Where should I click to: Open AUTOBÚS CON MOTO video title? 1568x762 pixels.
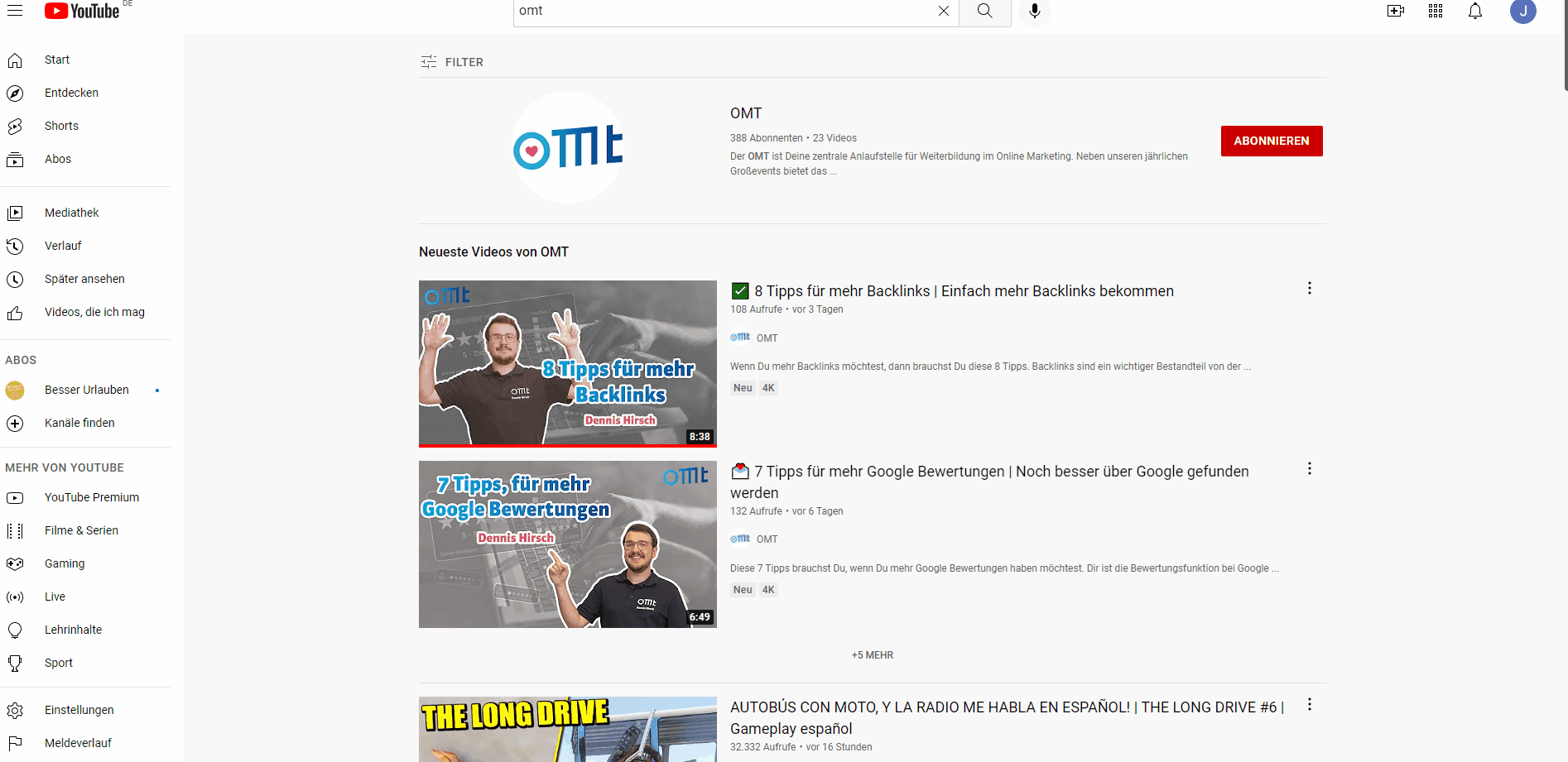click(1007, 717)
